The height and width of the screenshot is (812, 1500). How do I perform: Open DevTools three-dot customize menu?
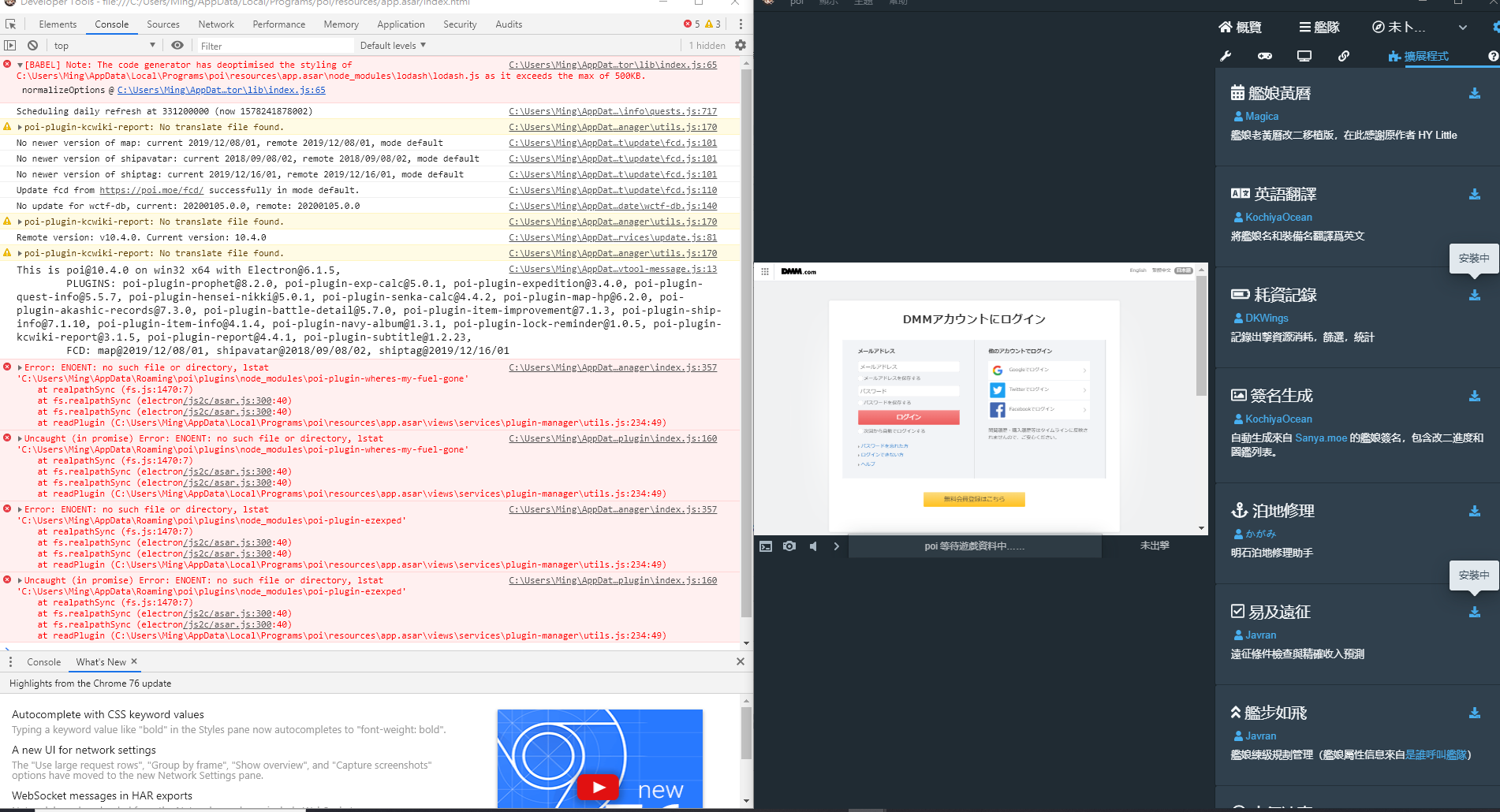pyautogui.click(x=741, y=24)
